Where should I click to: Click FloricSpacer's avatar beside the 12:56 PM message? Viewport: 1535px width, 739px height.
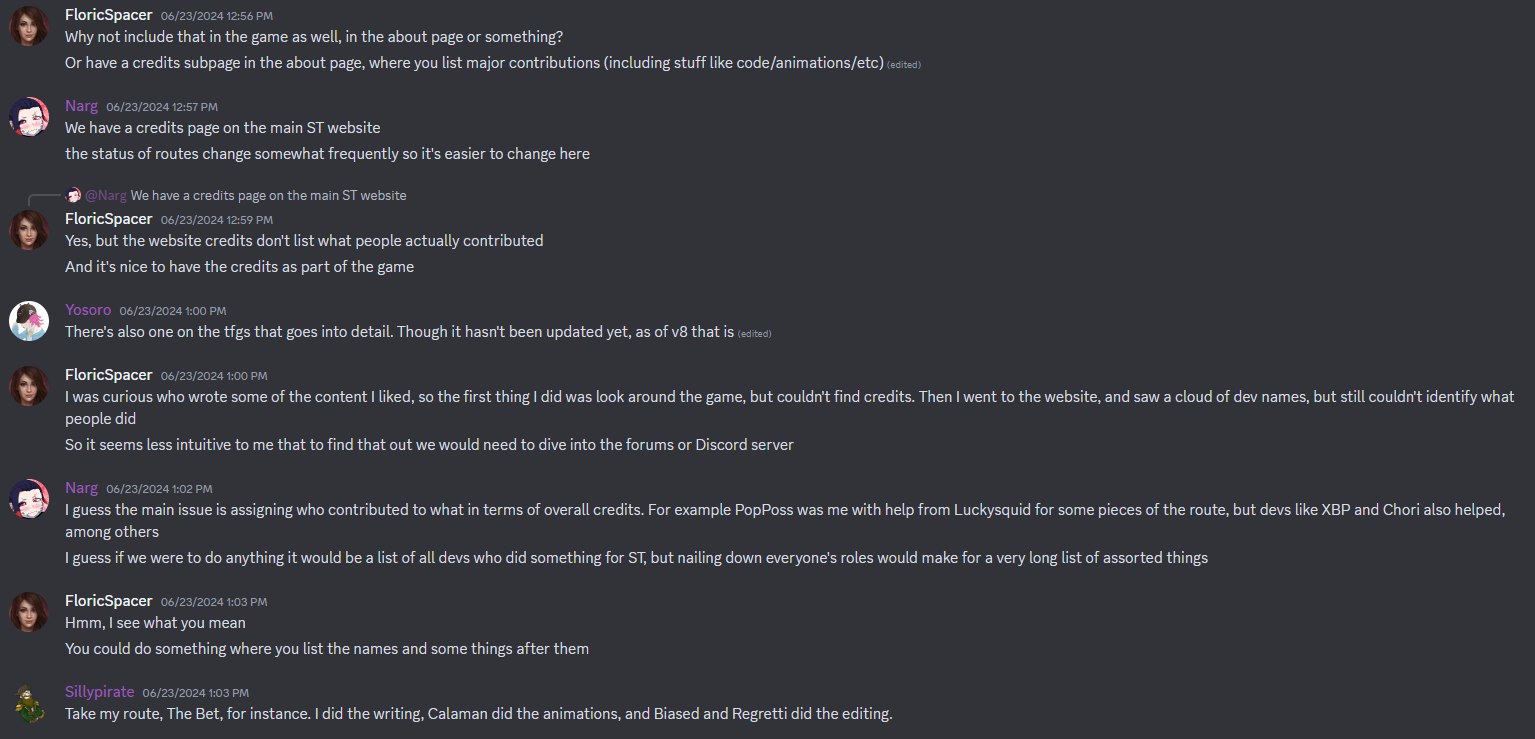(x=29, y=26)
